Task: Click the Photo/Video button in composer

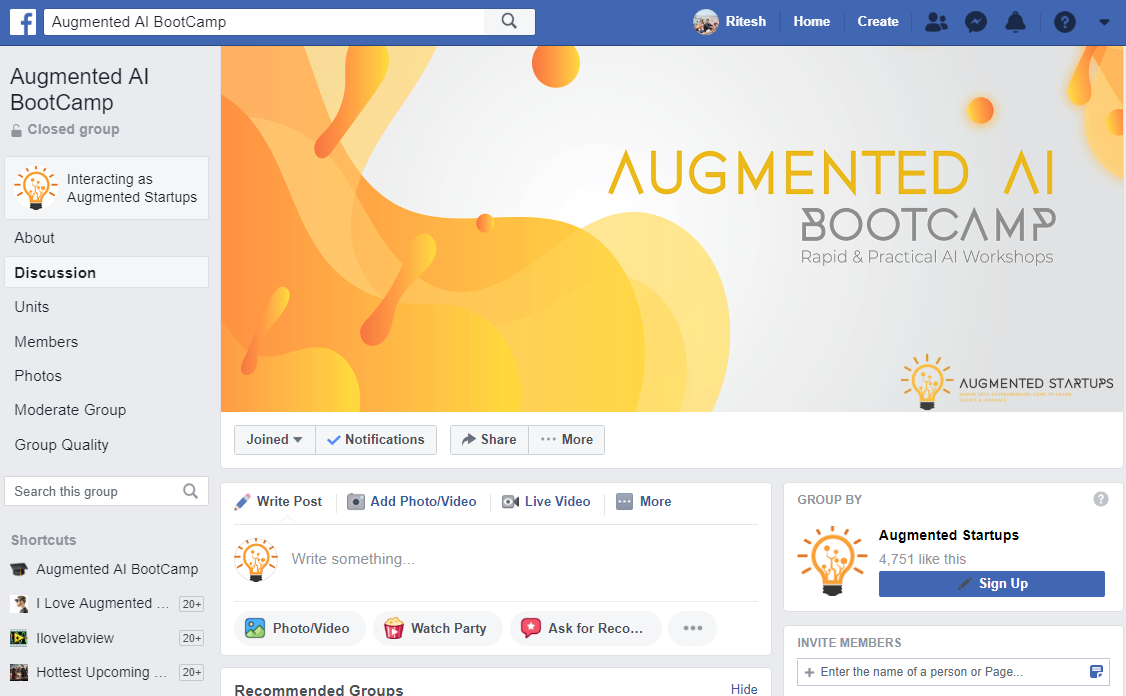Action: pyautogui.click(x=300, y=628)
